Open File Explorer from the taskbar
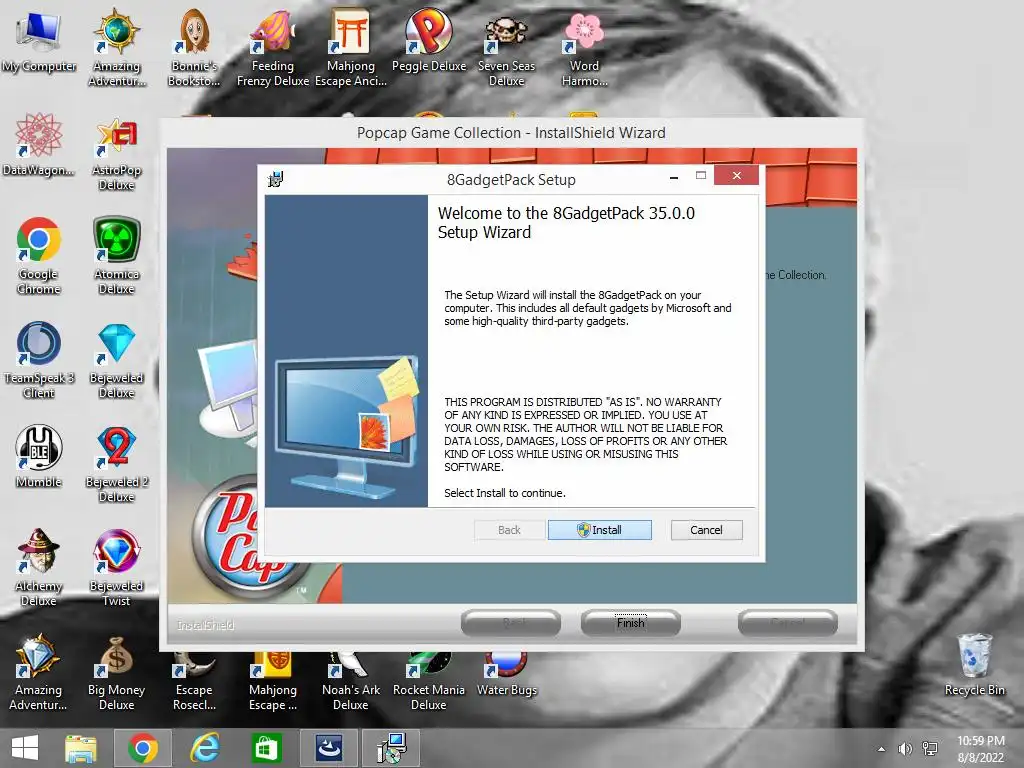Screen dimensions: 1024x768 pyautogui.click(x=81, y=748)
